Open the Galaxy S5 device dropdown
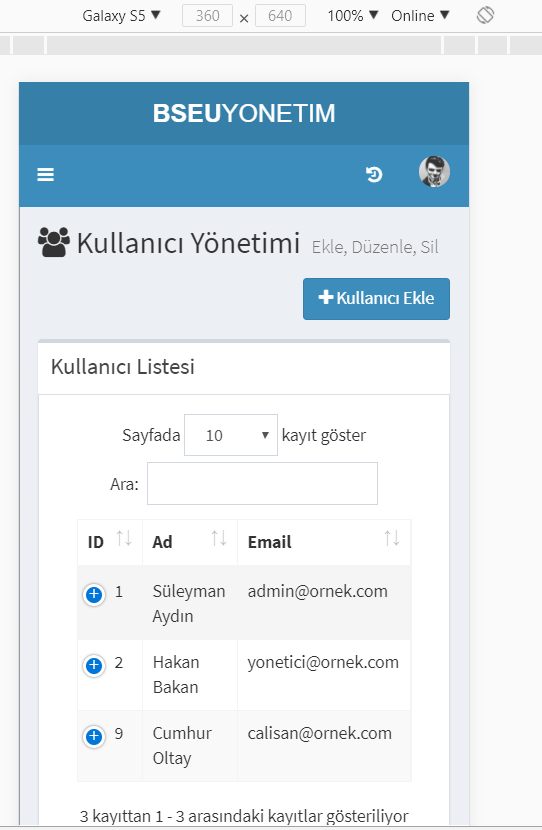The width and height of the screenshot is (542, 830). [121, 15]
